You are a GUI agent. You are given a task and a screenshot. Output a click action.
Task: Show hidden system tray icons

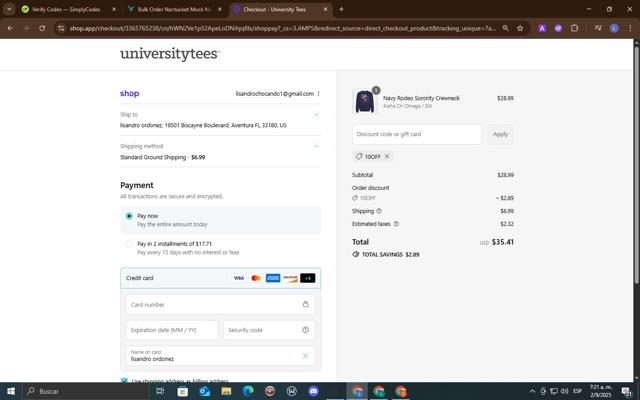click(532, 391)
